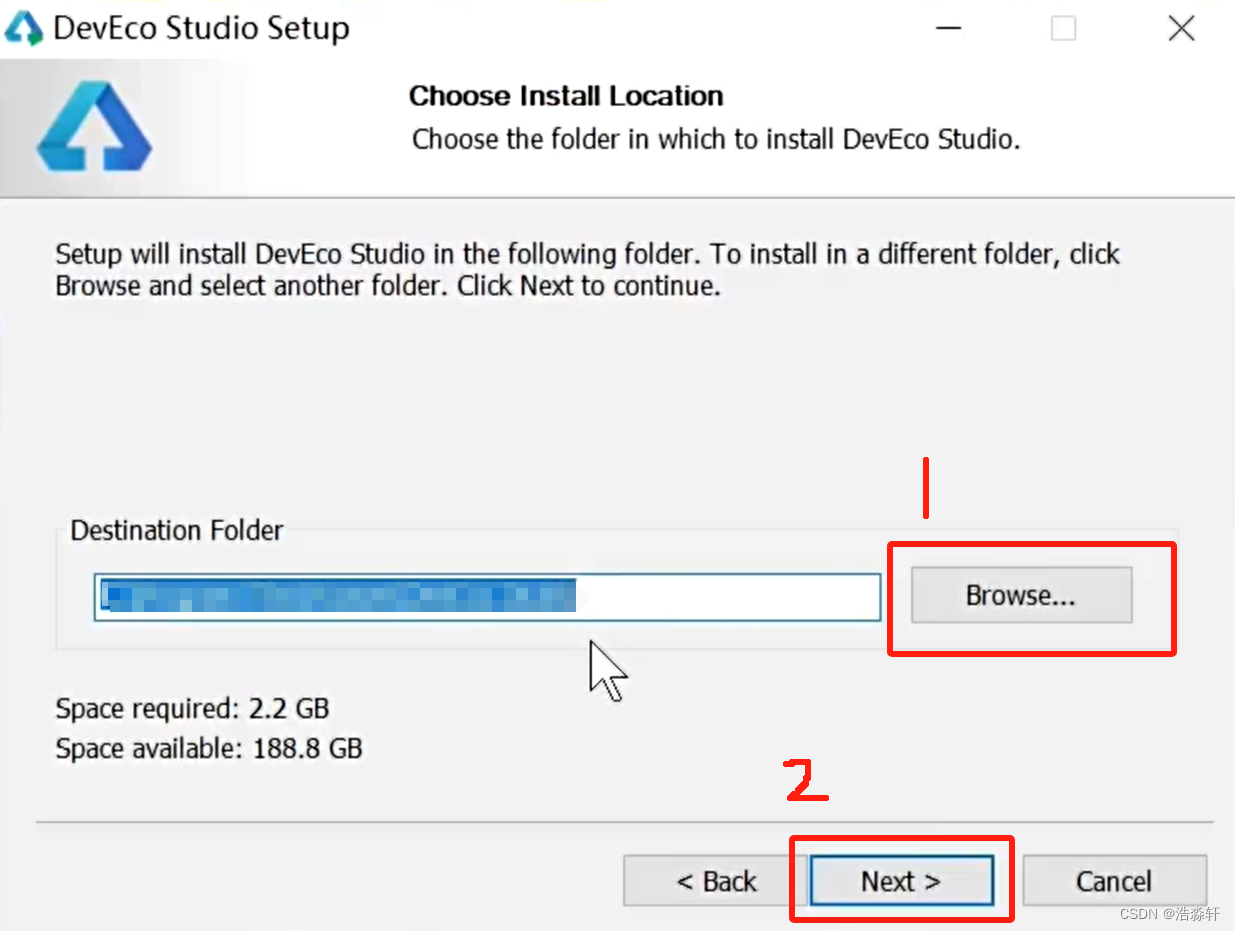Click the Choose Install Location heading
This screenshot has width=1235, height=931.
(566, 96)
